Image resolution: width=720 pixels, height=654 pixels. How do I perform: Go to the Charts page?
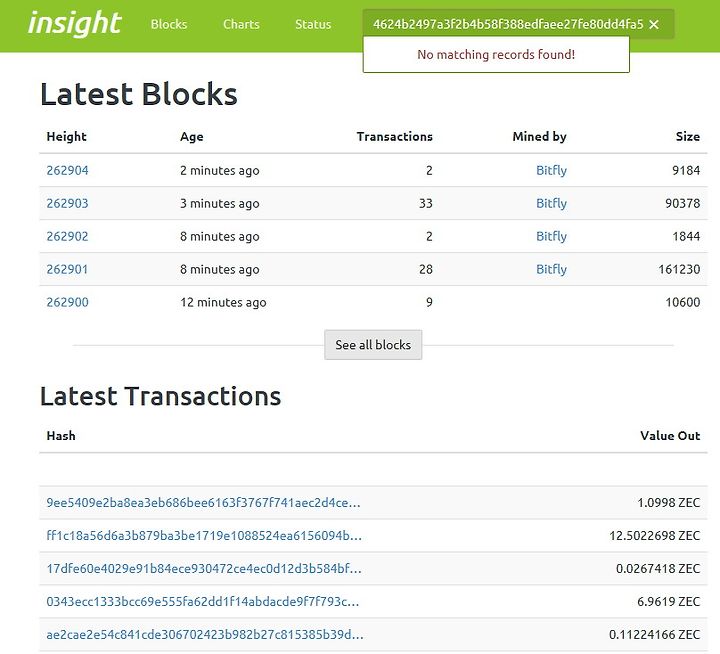241,24
